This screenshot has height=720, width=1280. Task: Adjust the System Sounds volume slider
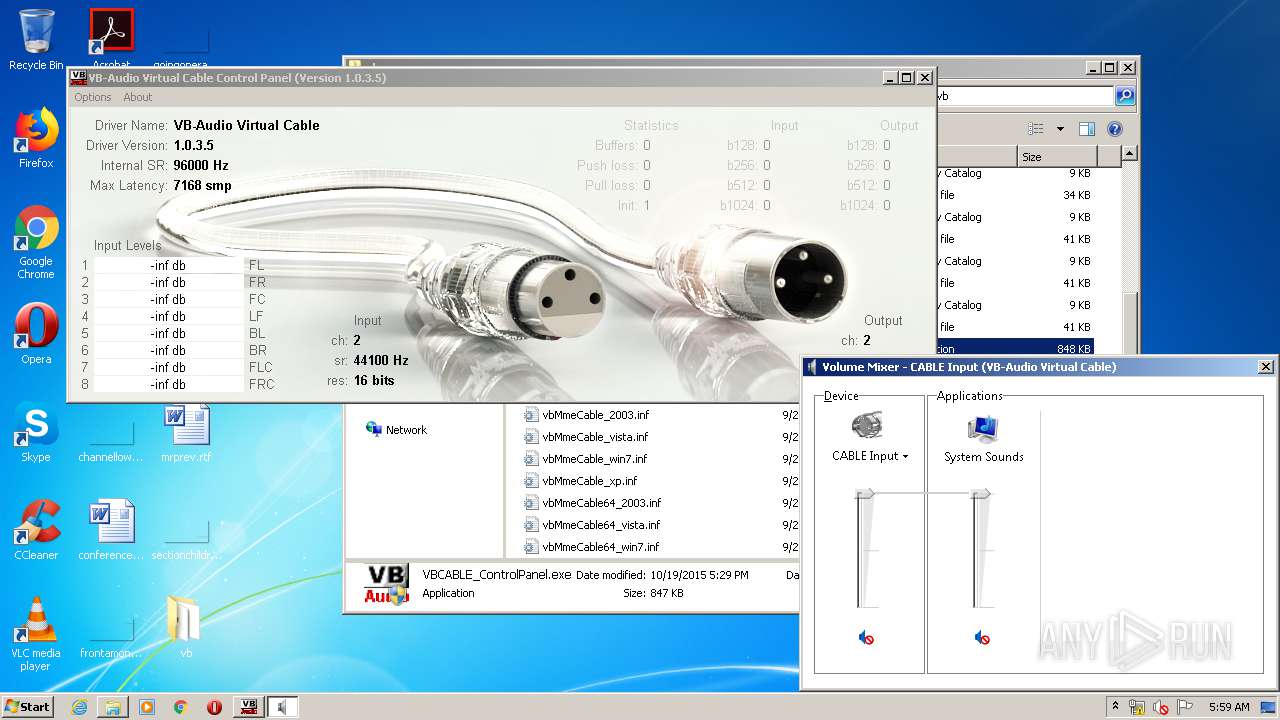[982, 493]
